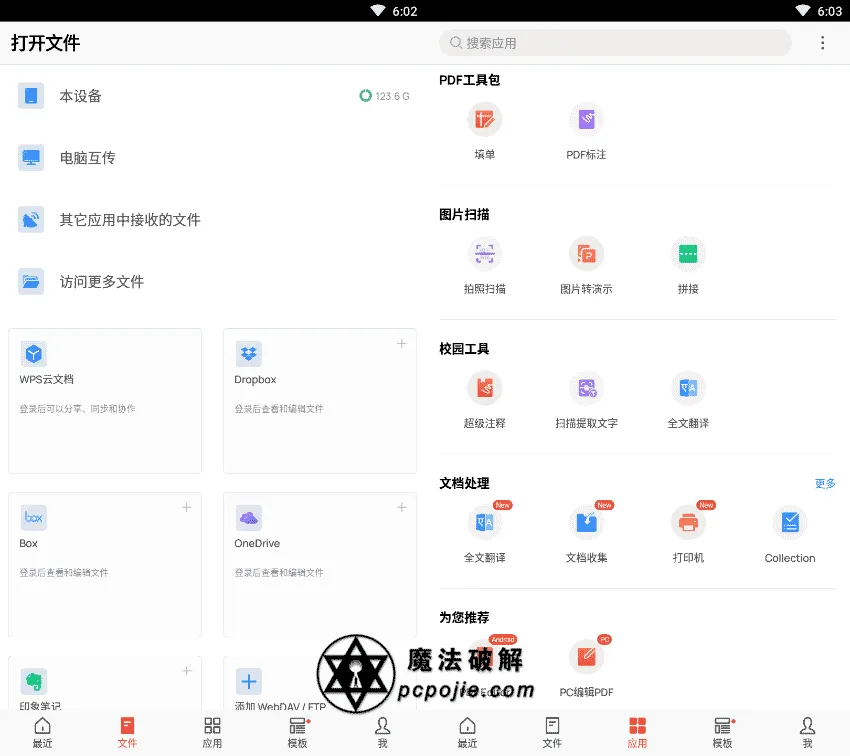
Task: Switch to 模板 tab in left screen
Action: pyautogui.click(x=298, y=733)
